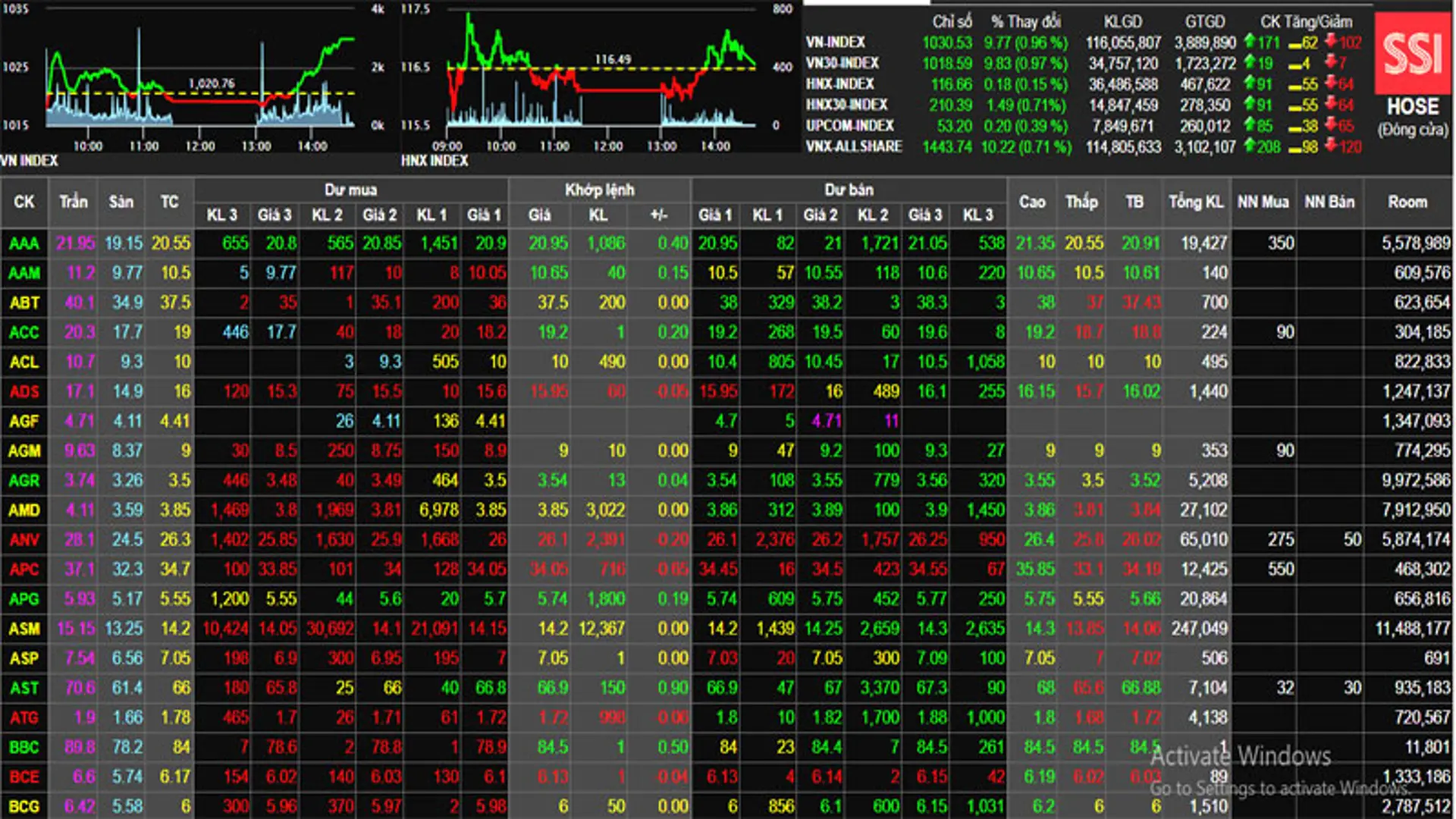
Task: Click ANV total volume 65,010
Action: (x=1203, y=540)
